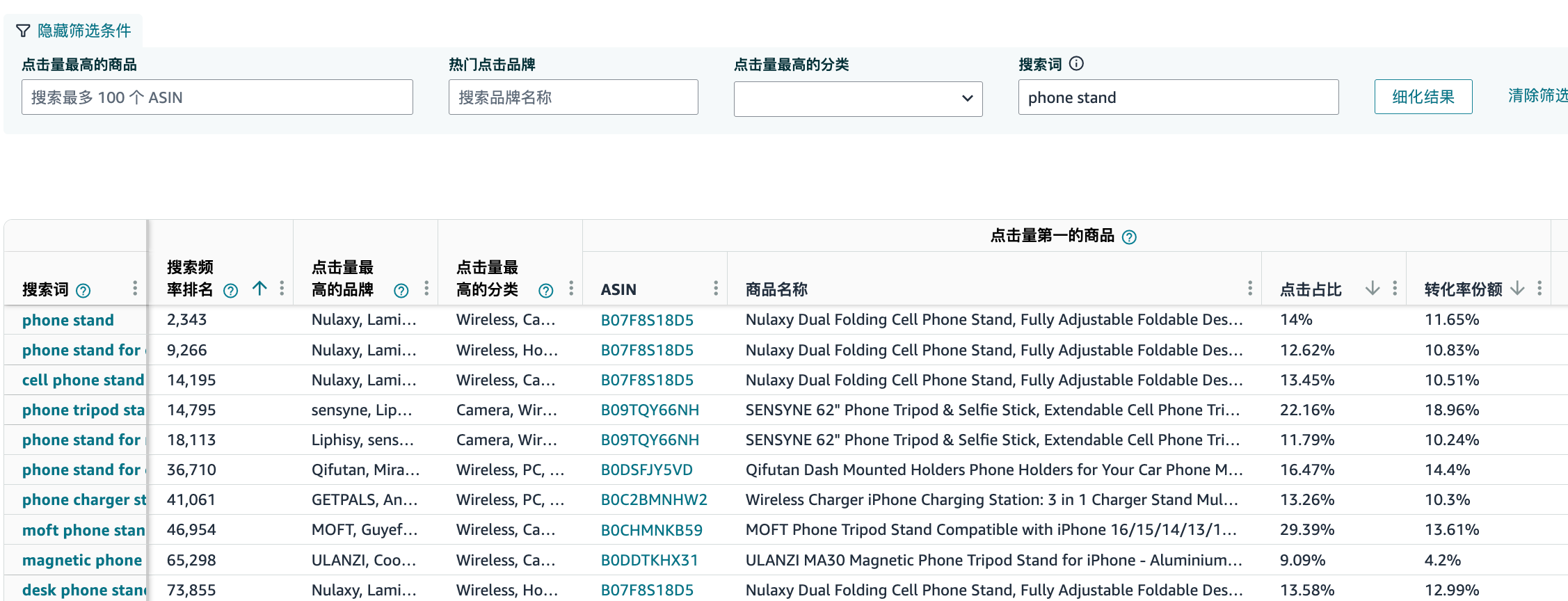This screenshot has width=1568, height=601.
Task: Open column menu for 搜索频率排名 column
Action: tap(282, 289)
